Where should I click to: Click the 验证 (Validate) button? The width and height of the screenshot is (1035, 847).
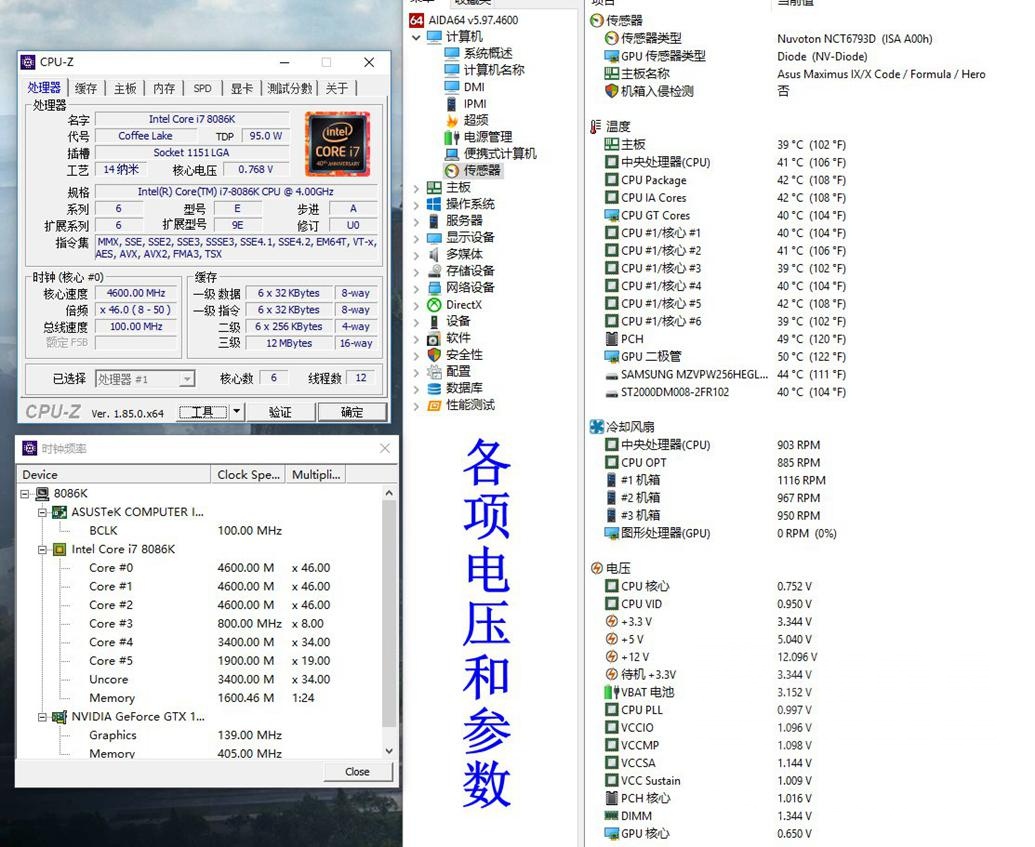(x=280, y=411)
